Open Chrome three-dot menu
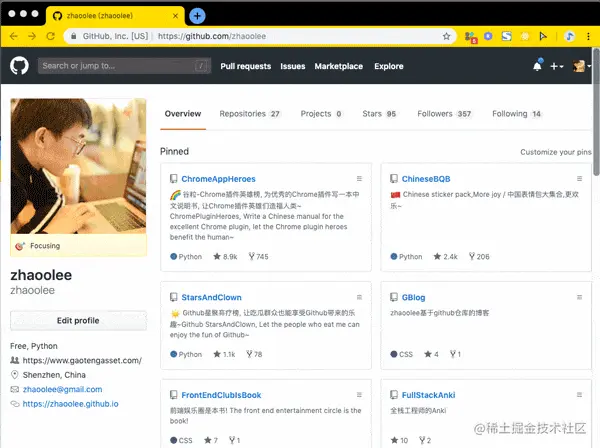The height and width of the screenshot is (448, 600). tap(588, 36)
